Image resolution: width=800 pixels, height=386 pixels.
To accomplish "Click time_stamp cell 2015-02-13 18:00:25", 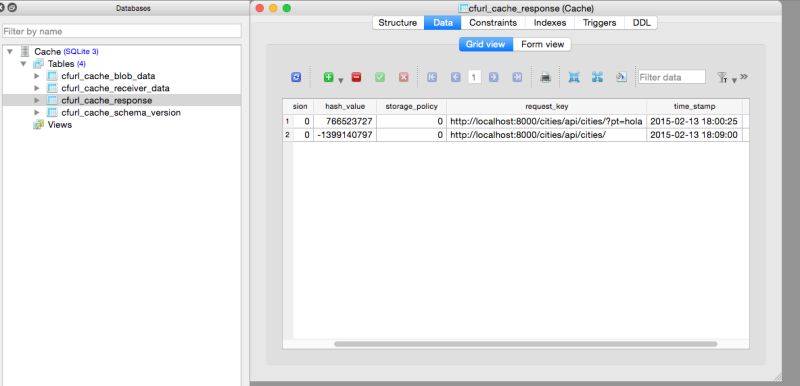I will (694, 121).
